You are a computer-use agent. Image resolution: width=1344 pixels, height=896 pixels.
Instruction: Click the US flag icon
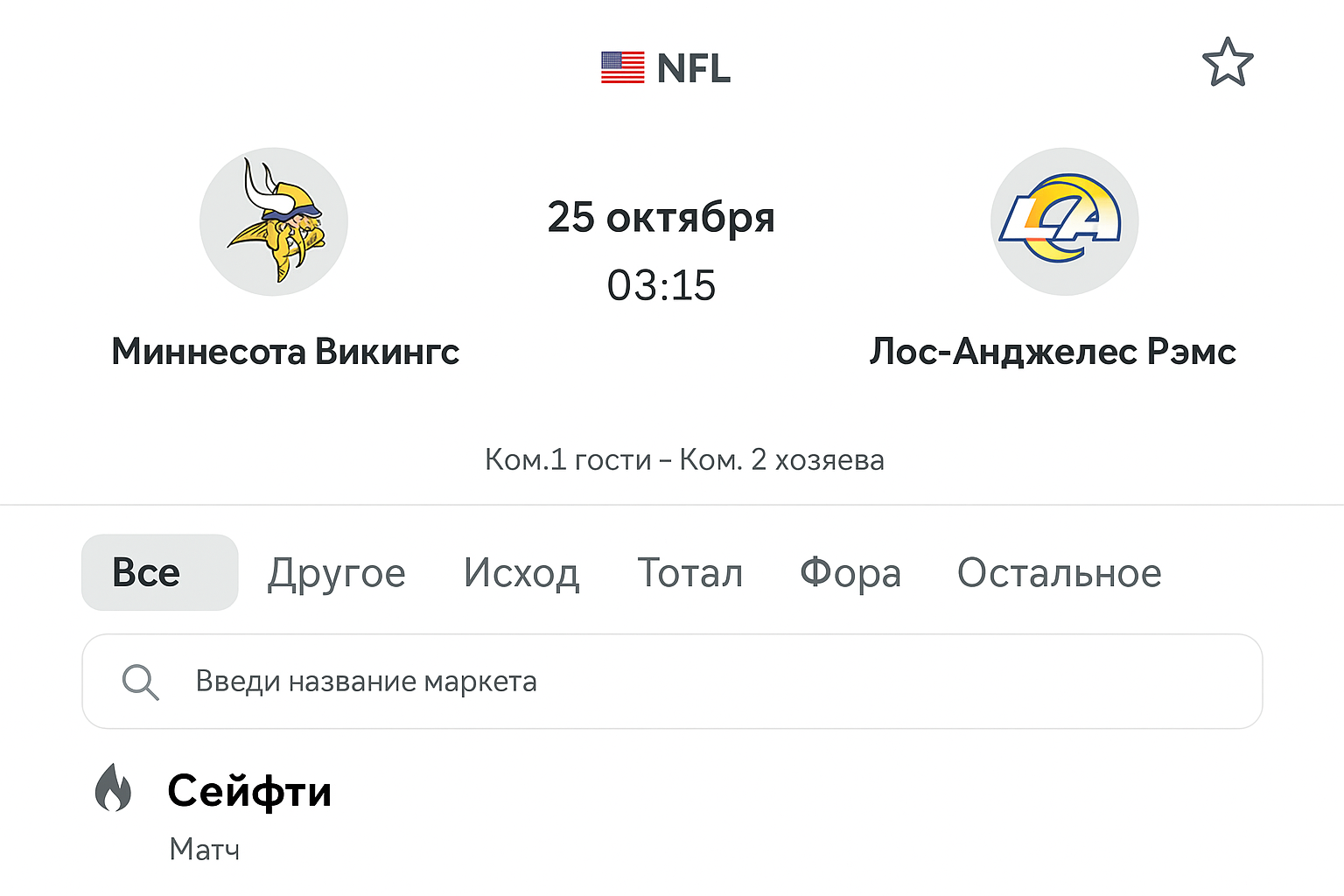coord(622,68)
